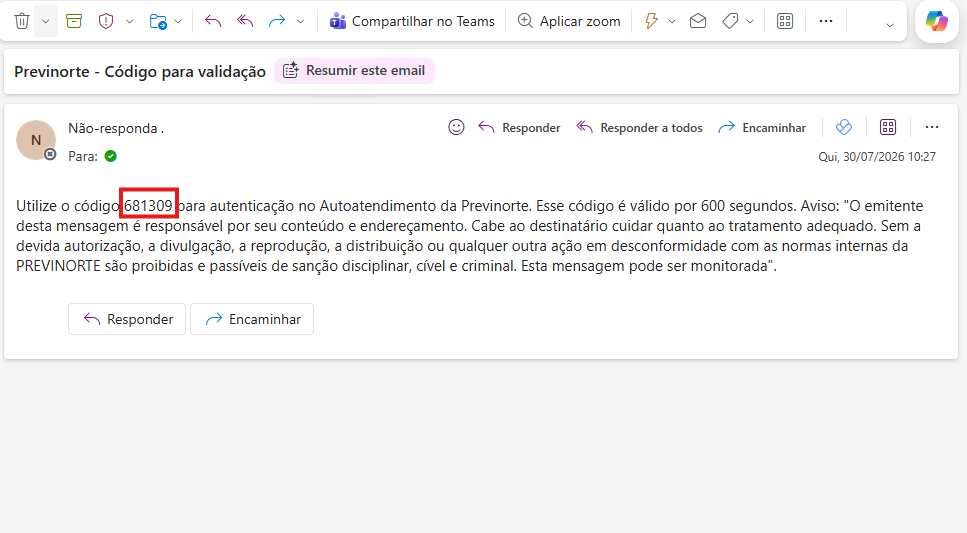The height and width of the screenshot is (533, 967).
Task: Open message header apps grid icon
Action: (x=888, y=127)
